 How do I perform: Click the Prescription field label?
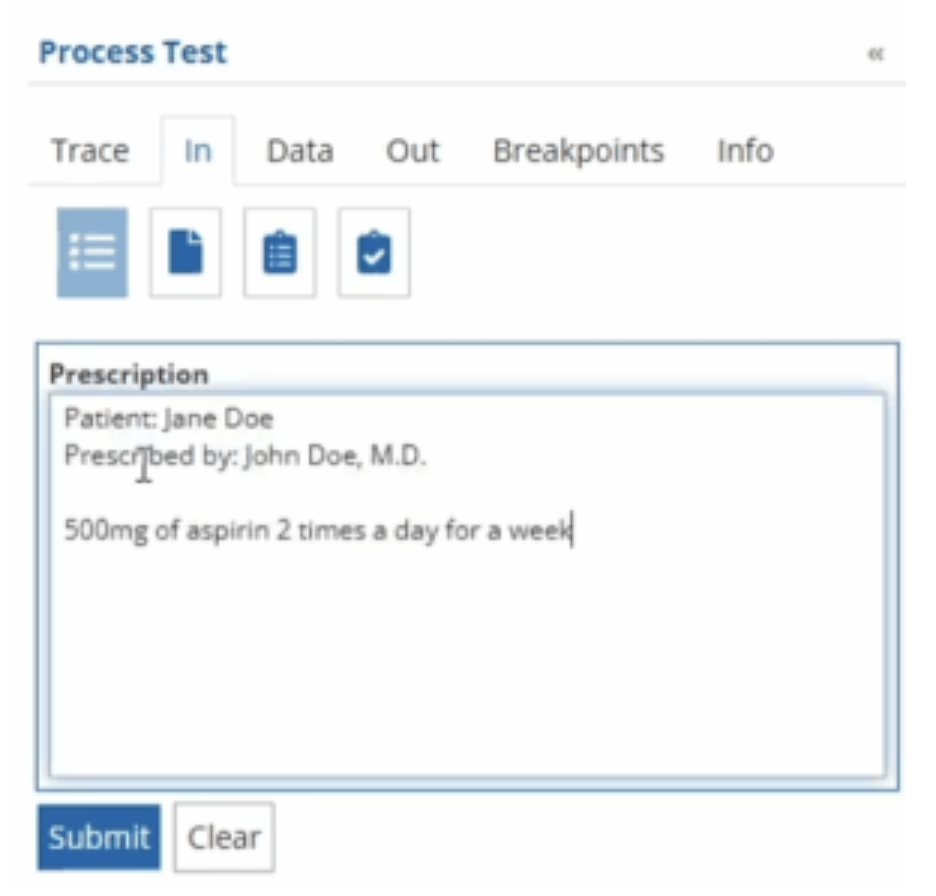129,375
